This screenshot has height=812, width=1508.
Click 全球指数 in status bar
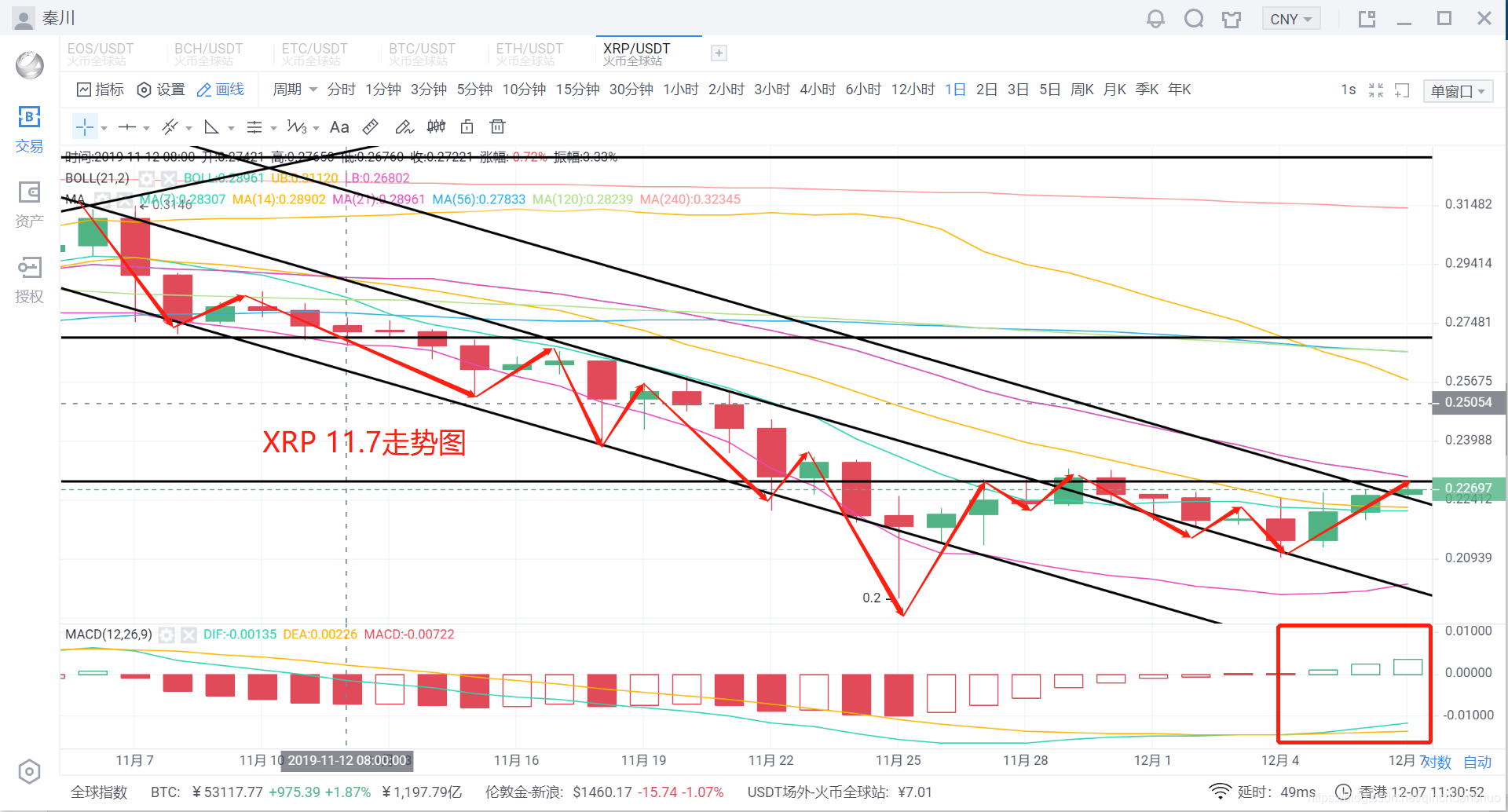99,792
